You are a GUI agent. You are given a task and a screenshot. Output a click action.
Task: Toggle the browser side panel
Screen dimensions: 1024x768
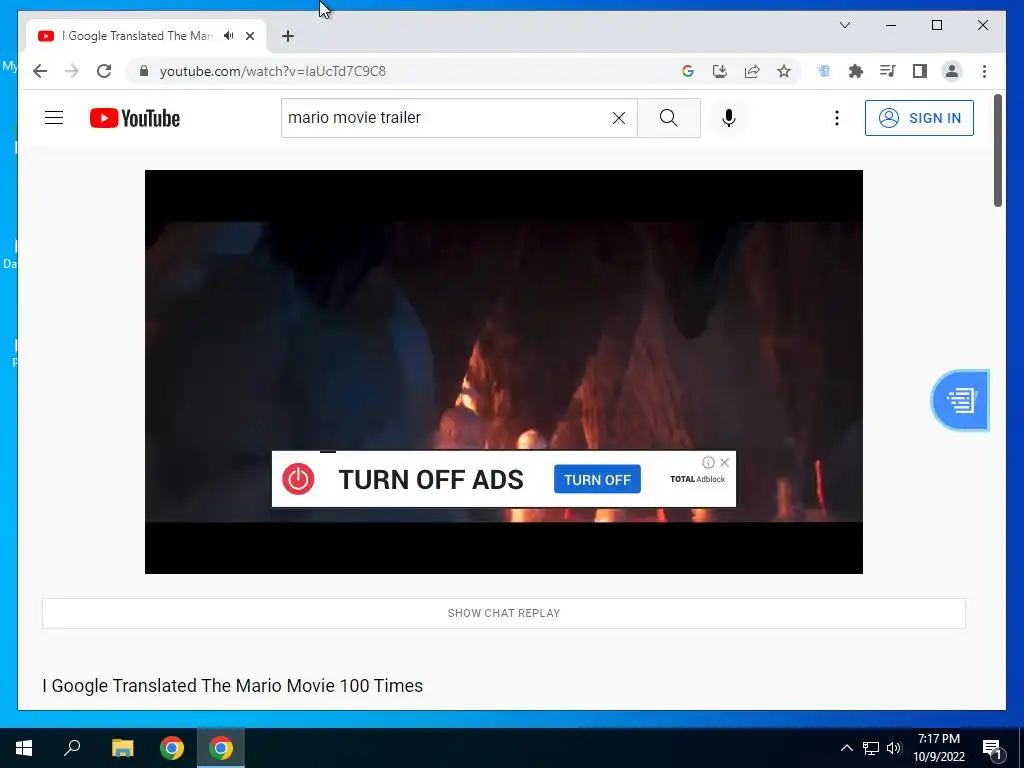920,71
